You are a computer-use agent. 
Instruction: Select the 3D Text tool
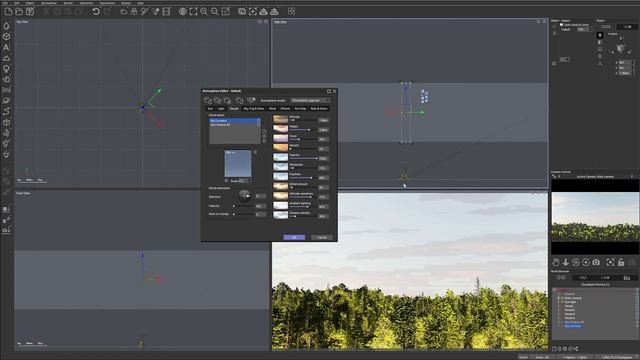(x=6, y=47)
